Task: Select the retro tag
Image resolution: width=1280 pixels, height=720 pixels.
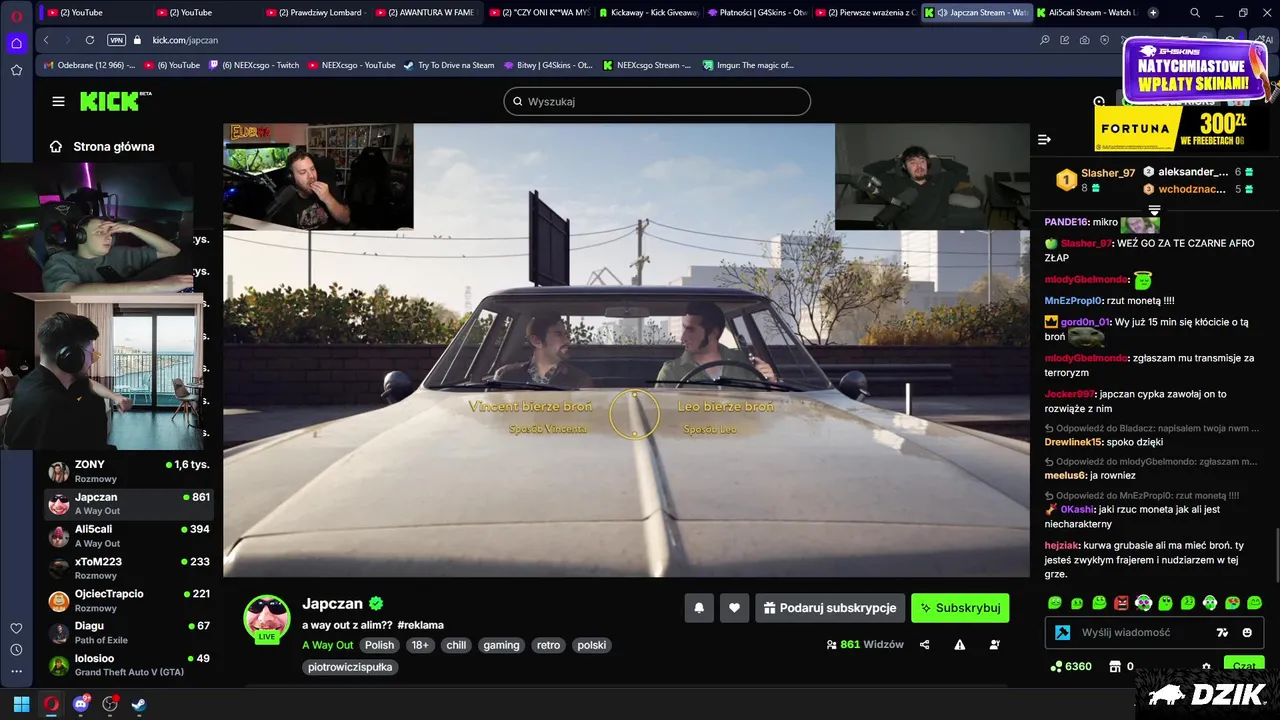Action: click(x=548, y=645)
